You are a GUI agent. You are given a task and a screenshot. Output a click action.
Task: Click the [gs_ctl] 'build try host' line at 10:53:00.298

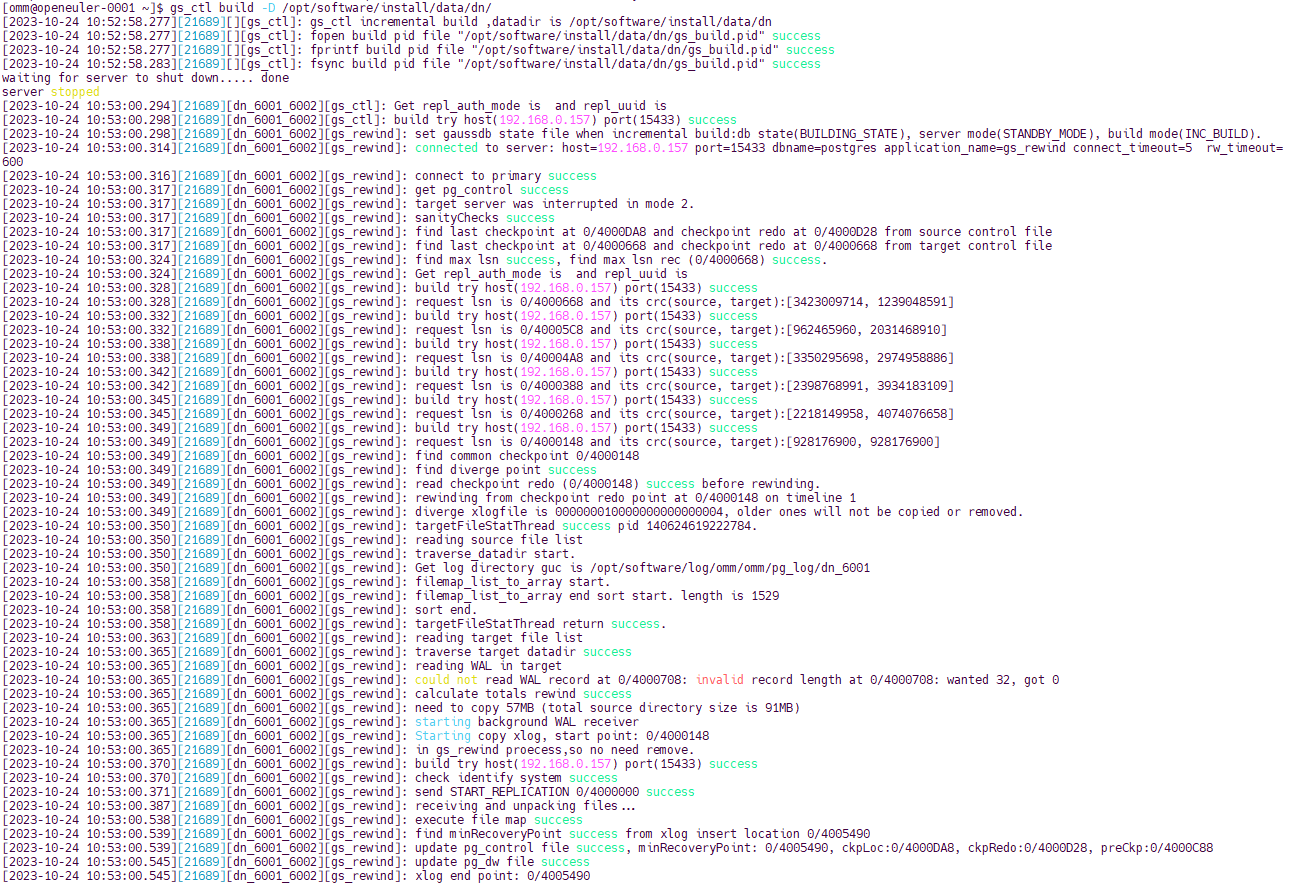coord(369,119)
